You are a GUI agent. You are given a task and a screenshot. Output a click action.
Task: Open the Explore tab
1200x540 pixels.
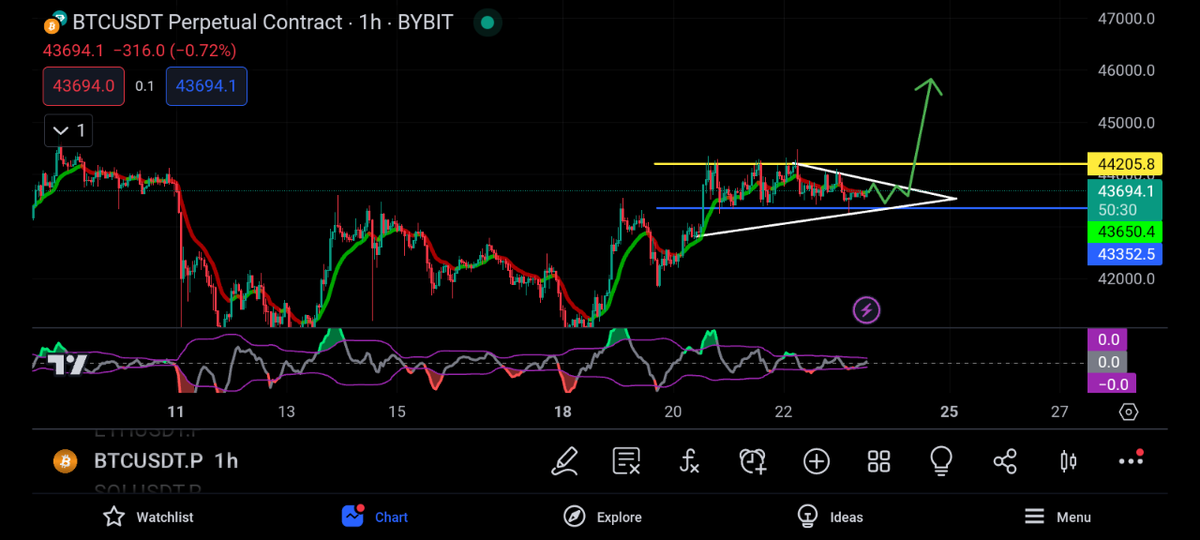coord(602,517)
